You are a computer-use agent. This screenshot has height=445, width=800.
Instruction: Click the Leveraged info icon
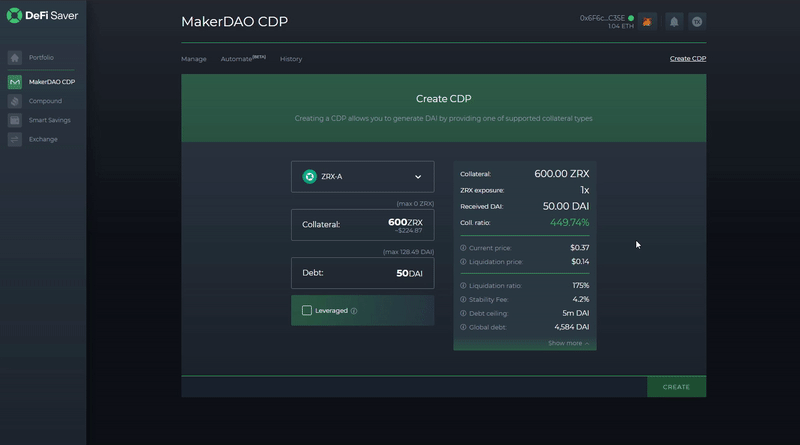click(x=354, y=311)
